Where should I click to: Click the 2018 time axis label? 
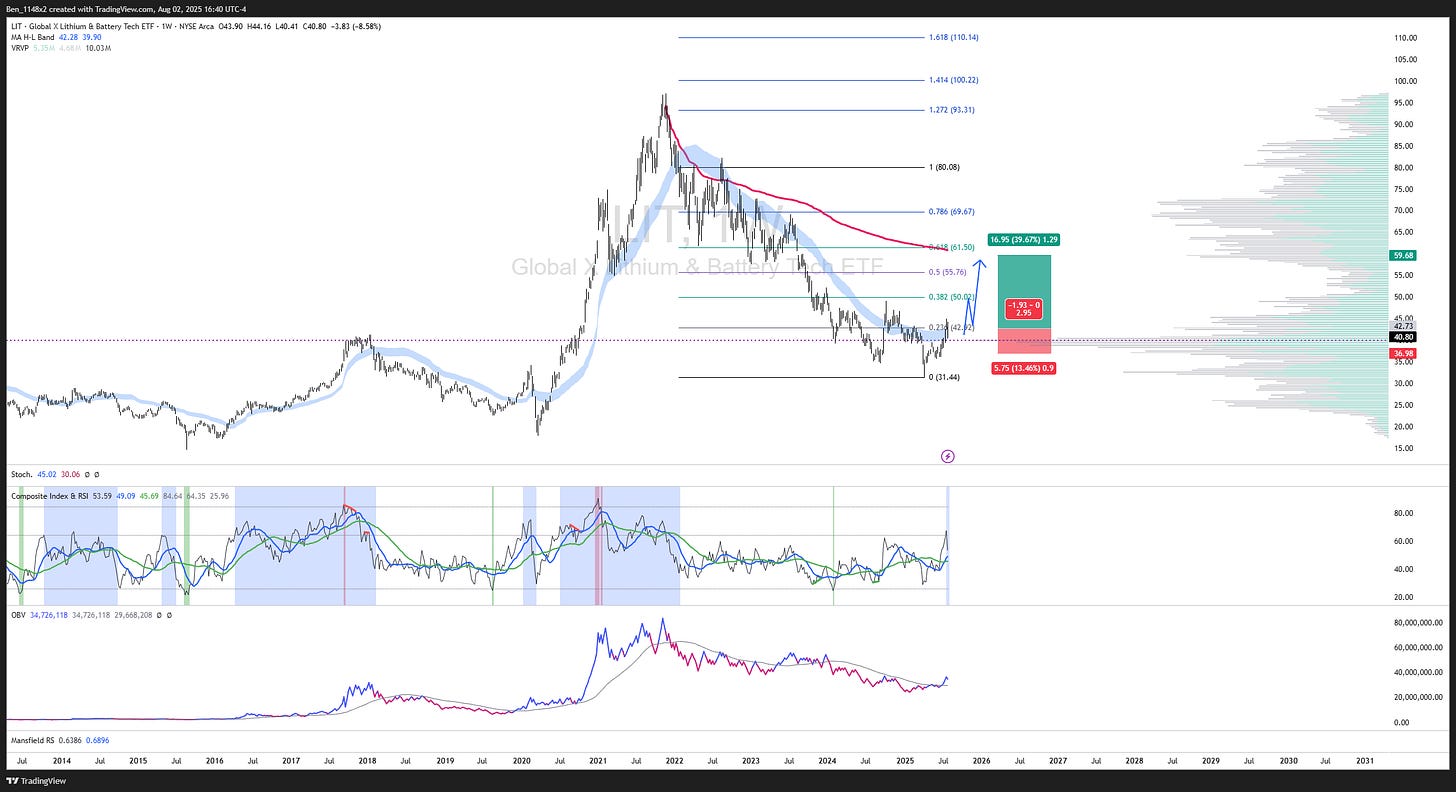pos(369,761)
